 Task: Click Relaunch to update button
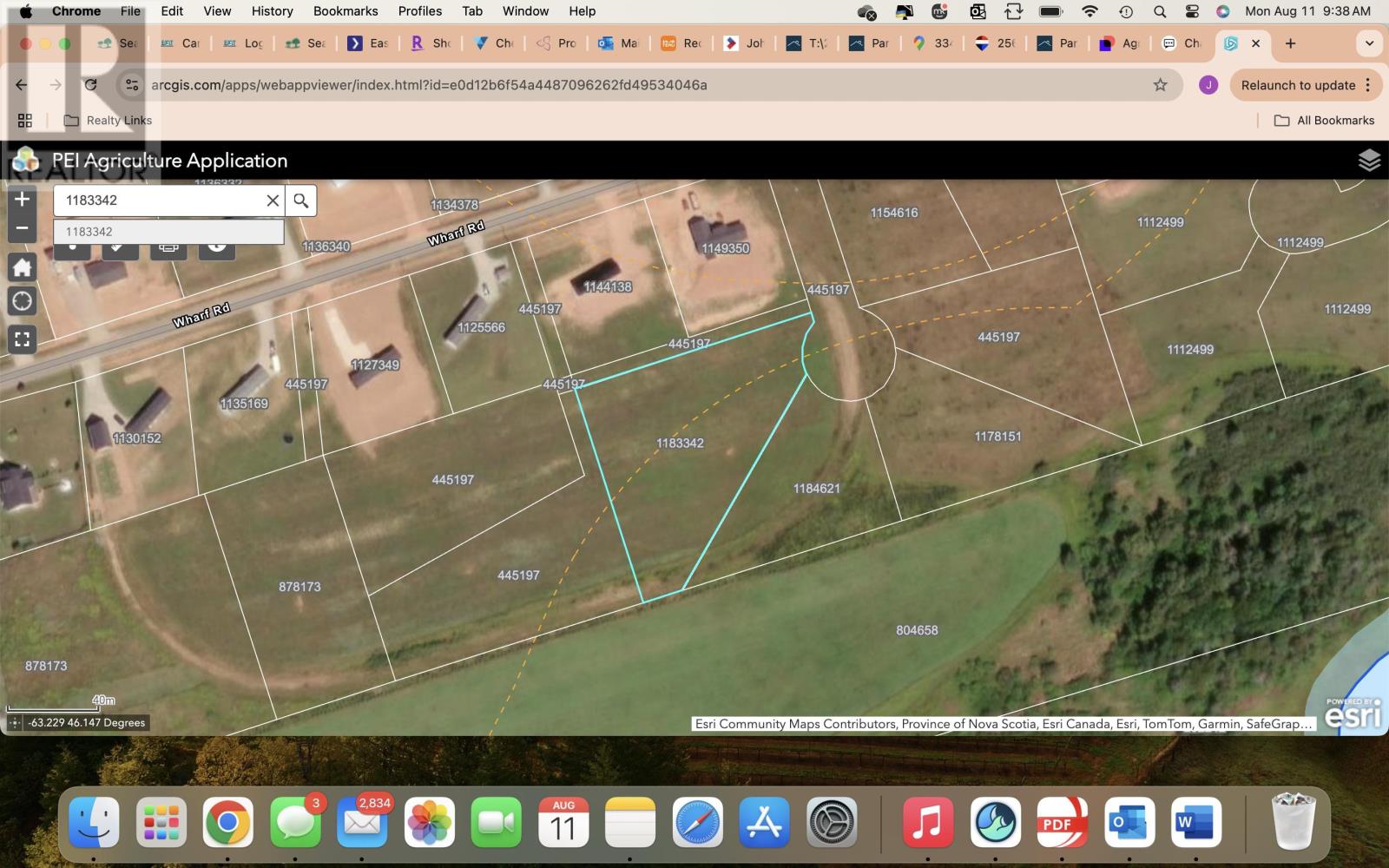click(1297, 85)
